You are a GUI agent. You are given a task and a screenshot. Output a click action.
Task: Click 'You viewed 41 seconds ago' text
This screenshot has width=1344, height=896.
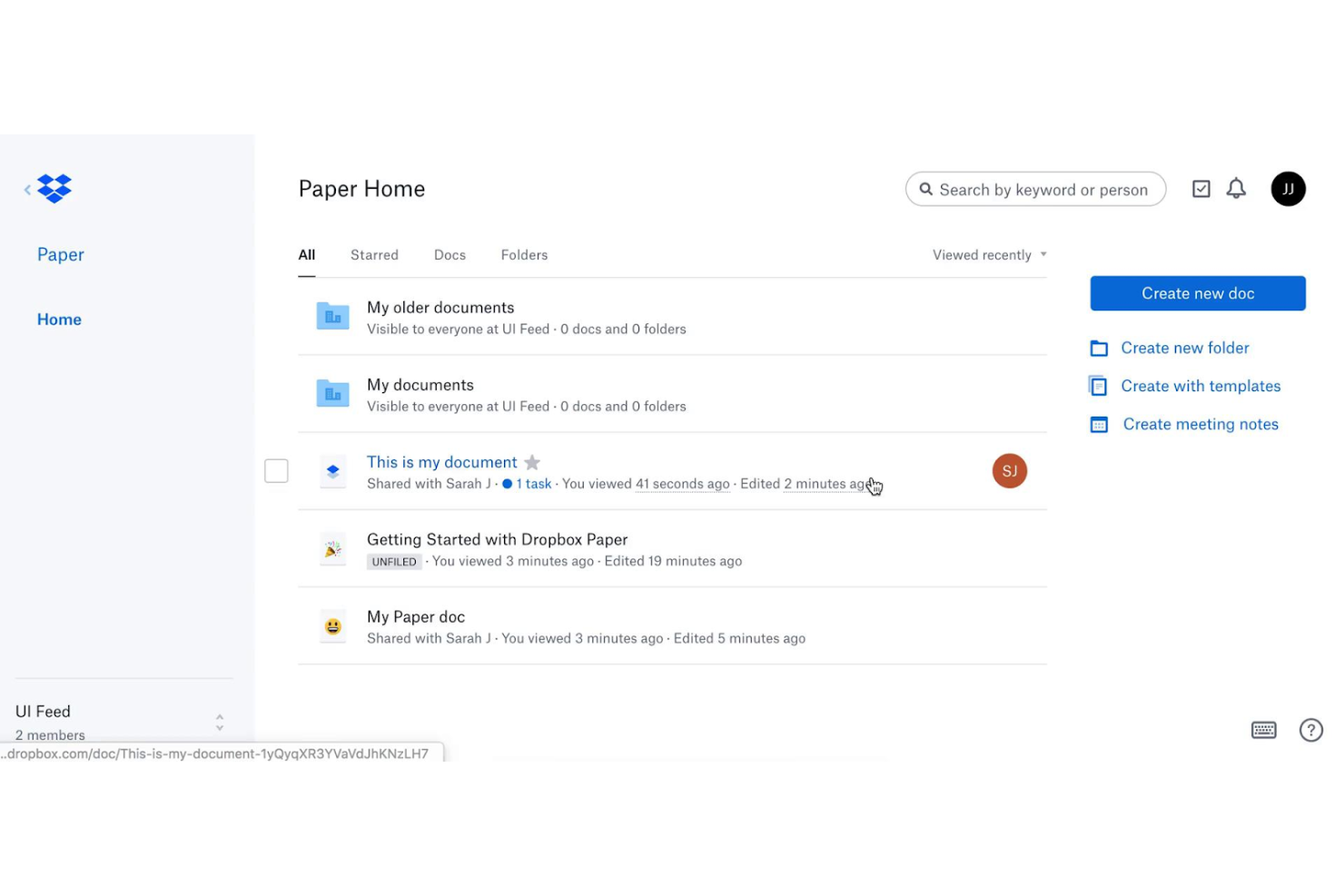click(646, 484)
